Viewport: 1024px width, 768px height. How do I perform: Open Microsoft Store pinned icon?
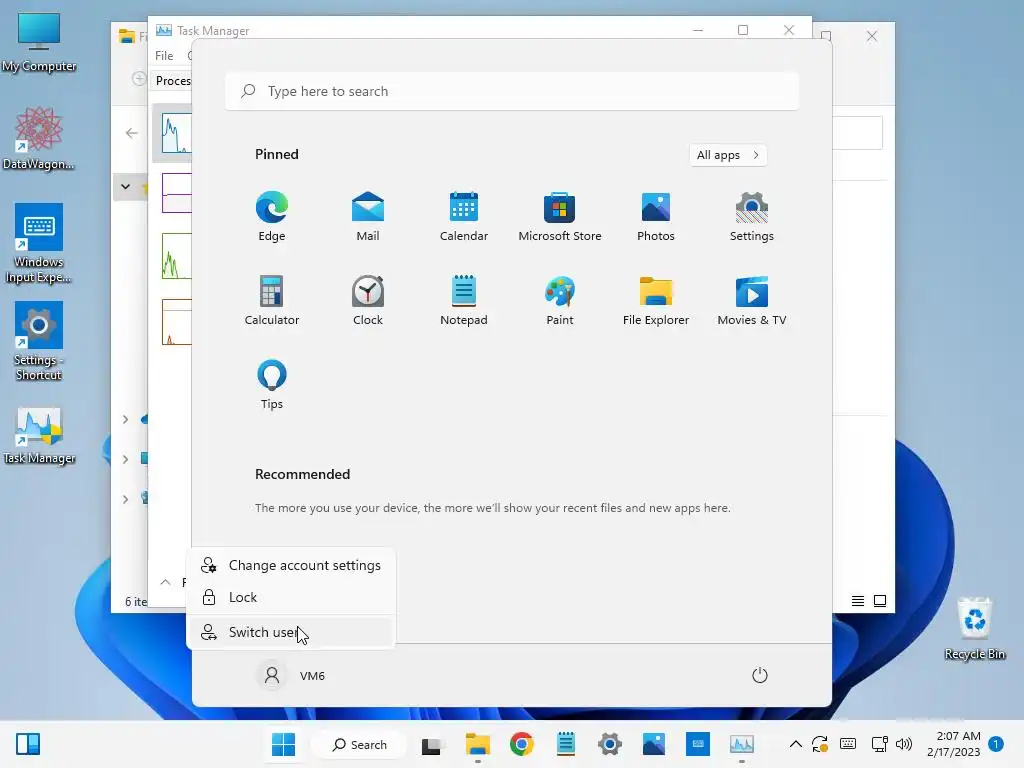coord(560,216)
